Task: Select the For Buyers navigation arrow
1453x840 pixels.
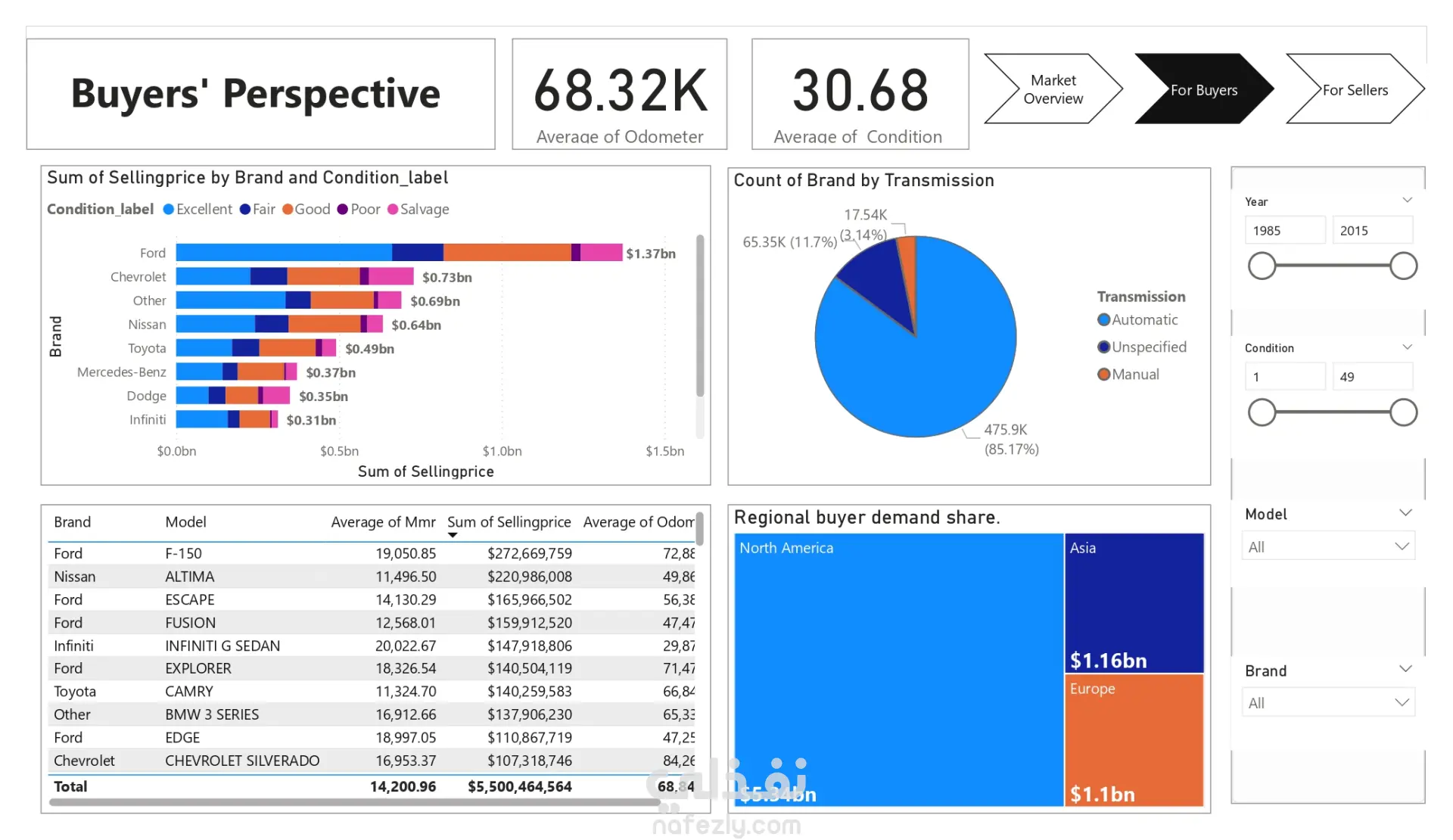Action: click(x=1203, y=89)
